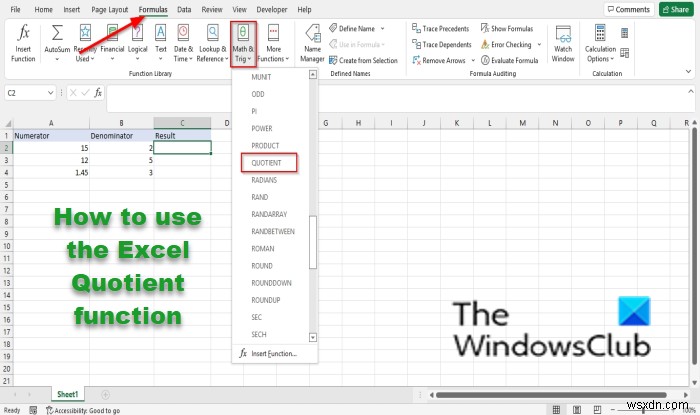Expand the formula bar
The image size is (700, 415).
coord(691,91)
